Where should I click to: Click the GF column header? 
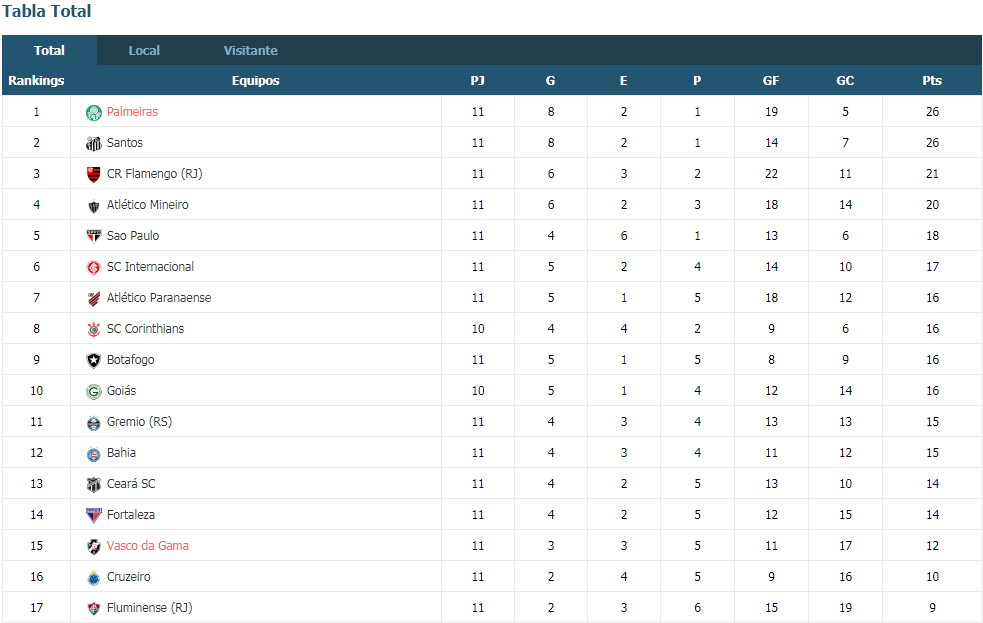point(770,80)
